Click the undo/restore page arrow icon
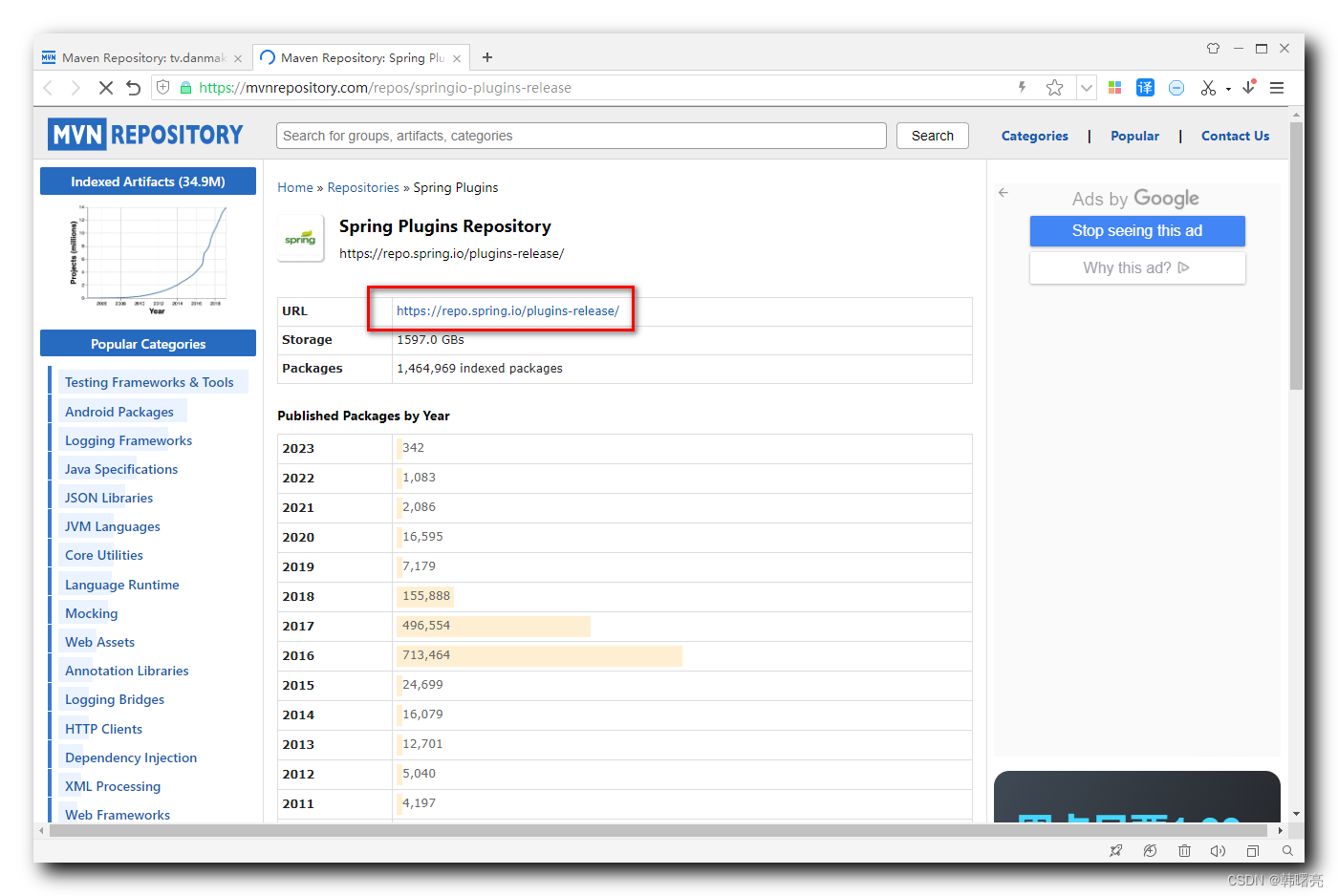The width and height of the screenshot is (1338, 896). pyautogui.click(x=134, y=88)
